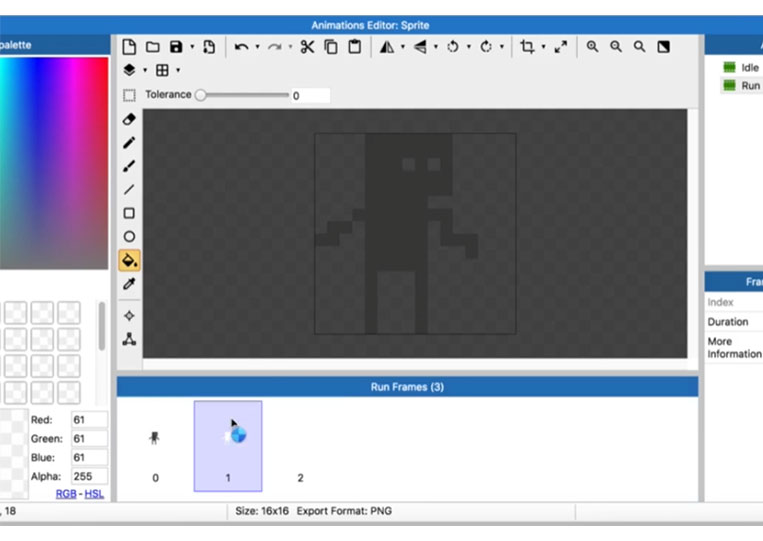Viewport: 763px width, 541px height.
Task: Paste from clipboard icon
Action: pos(355,47)
